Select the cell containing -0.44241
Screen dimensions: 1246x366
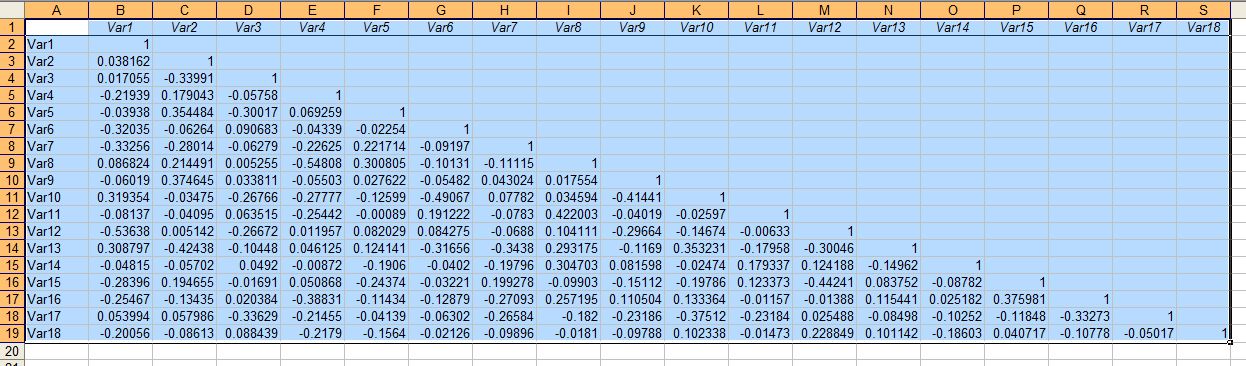tap(824, 282)
